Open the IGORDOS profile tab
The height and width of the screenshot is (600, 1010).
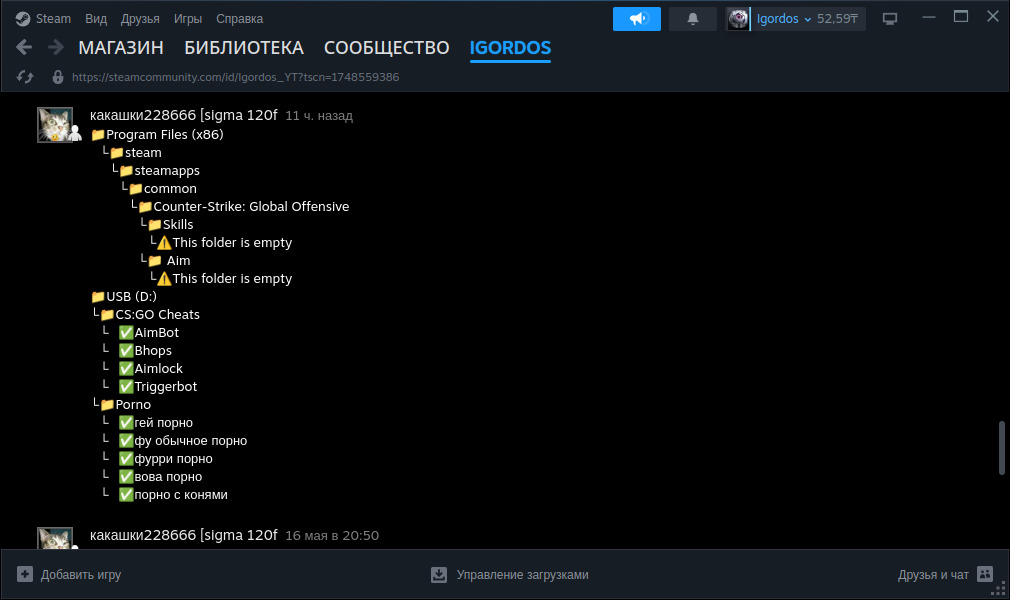coord(510,48)
